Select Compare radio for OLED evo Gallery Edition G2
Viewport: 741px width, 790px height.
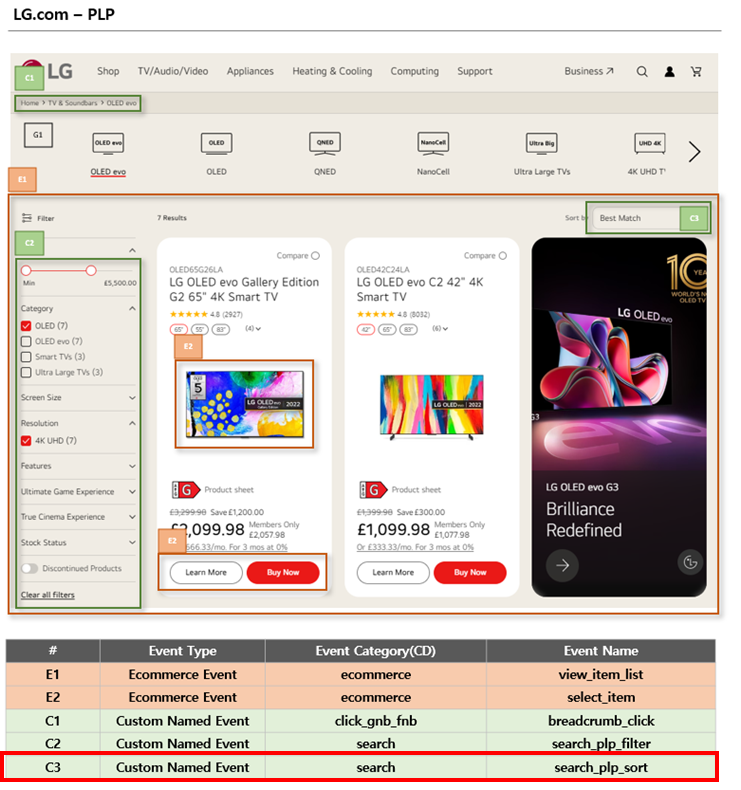[x=316, y=256]
